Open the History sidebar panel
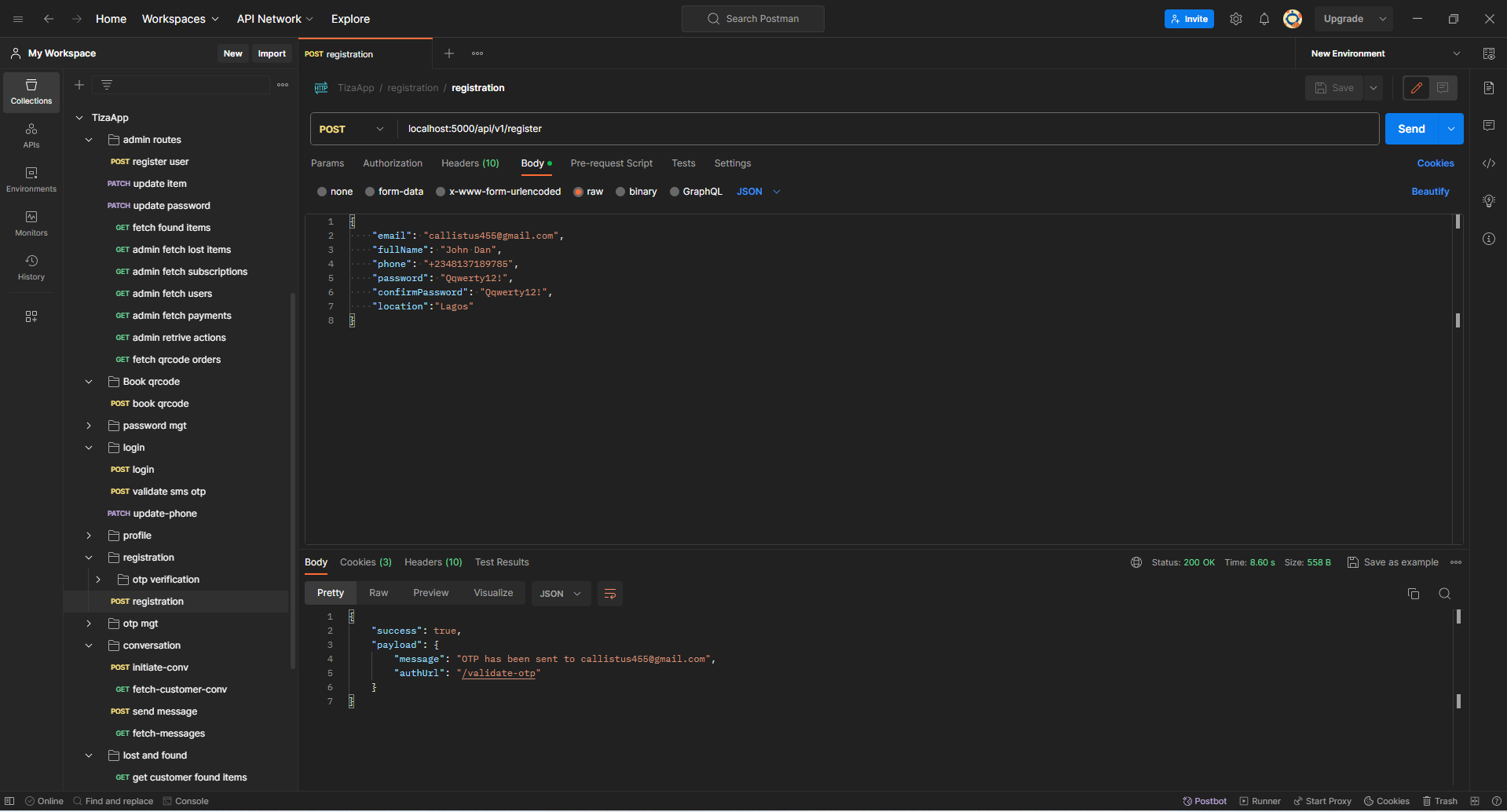 click(x=31, y=267)
